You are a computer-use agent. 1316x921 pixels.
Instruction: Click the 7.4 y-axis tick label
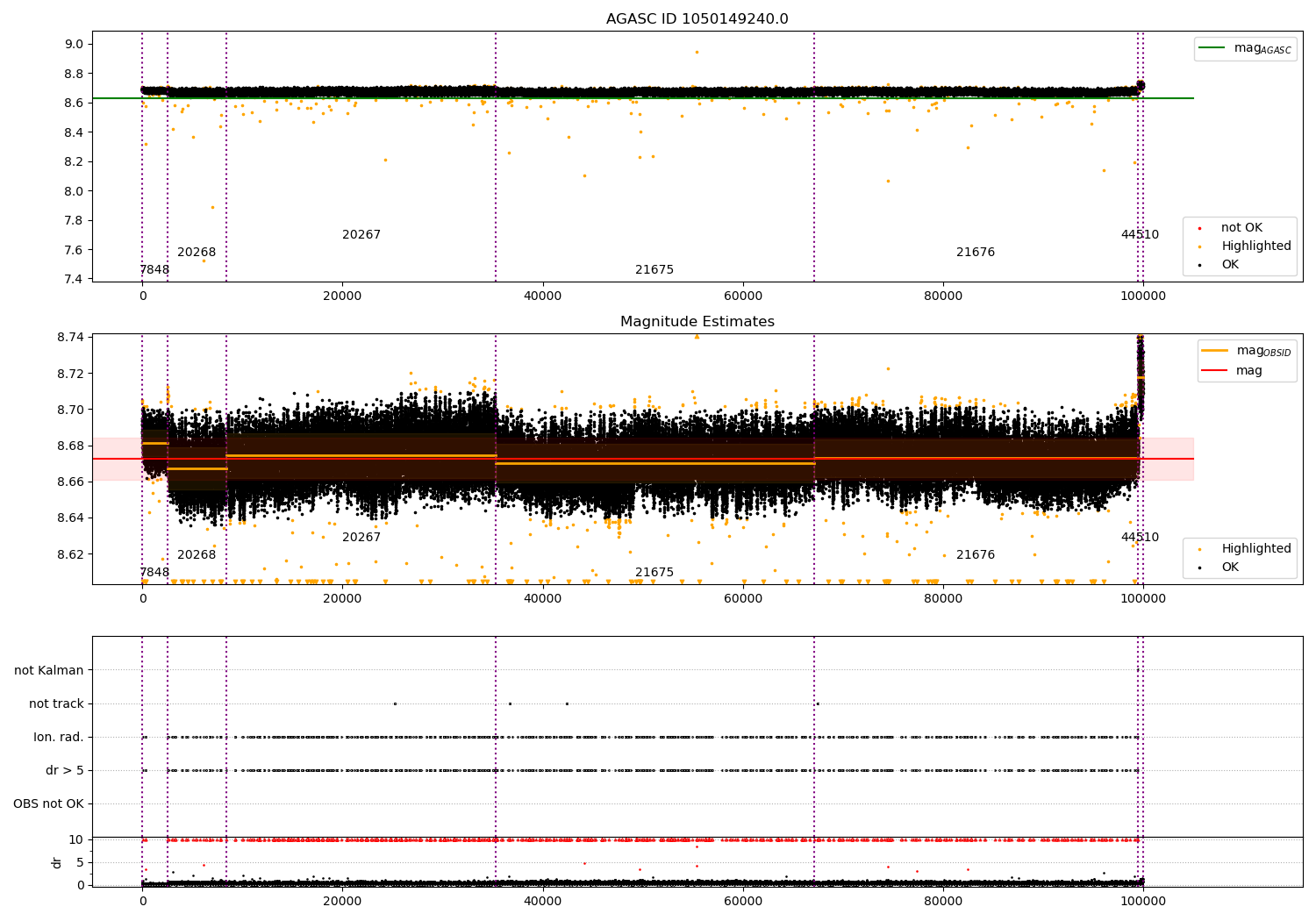[75, 280]
